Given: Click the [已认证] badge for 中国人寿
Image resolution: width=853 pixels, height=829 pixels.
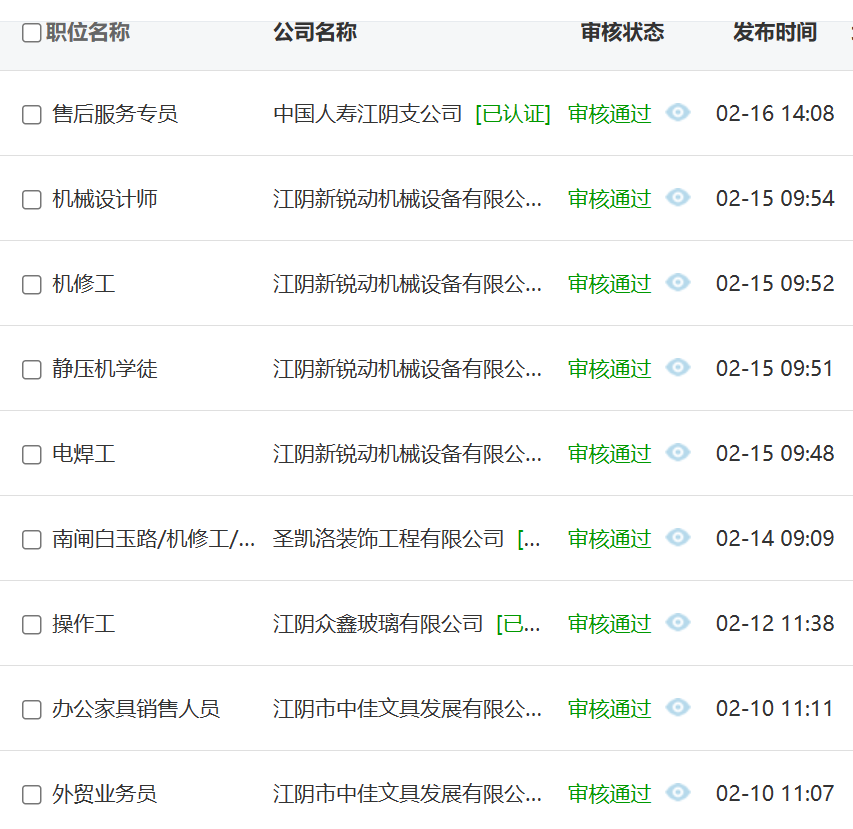Looking at the screenshot, I should coord(513,114).
